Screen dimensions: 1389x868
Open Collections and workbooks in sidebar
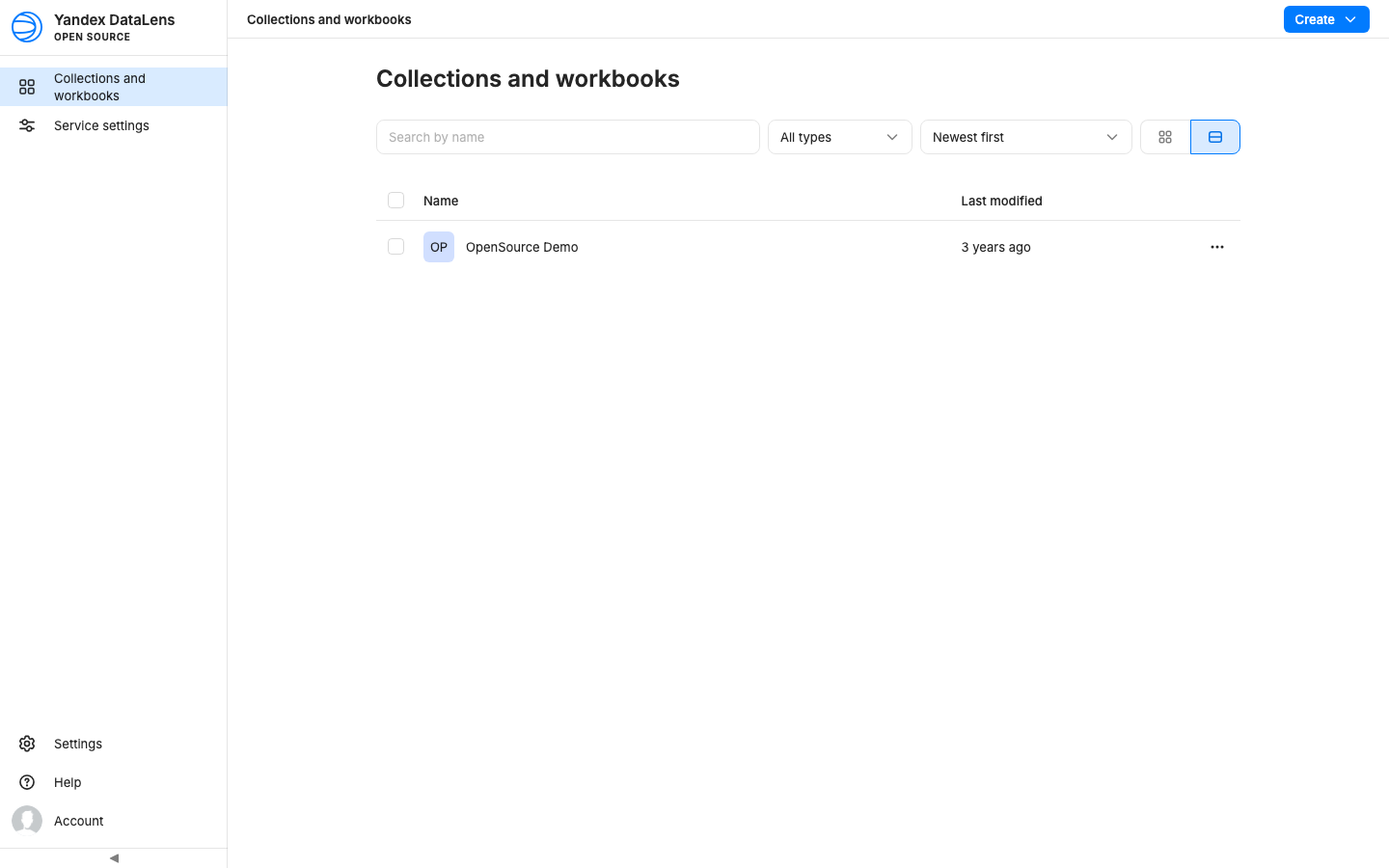point(114,87)
